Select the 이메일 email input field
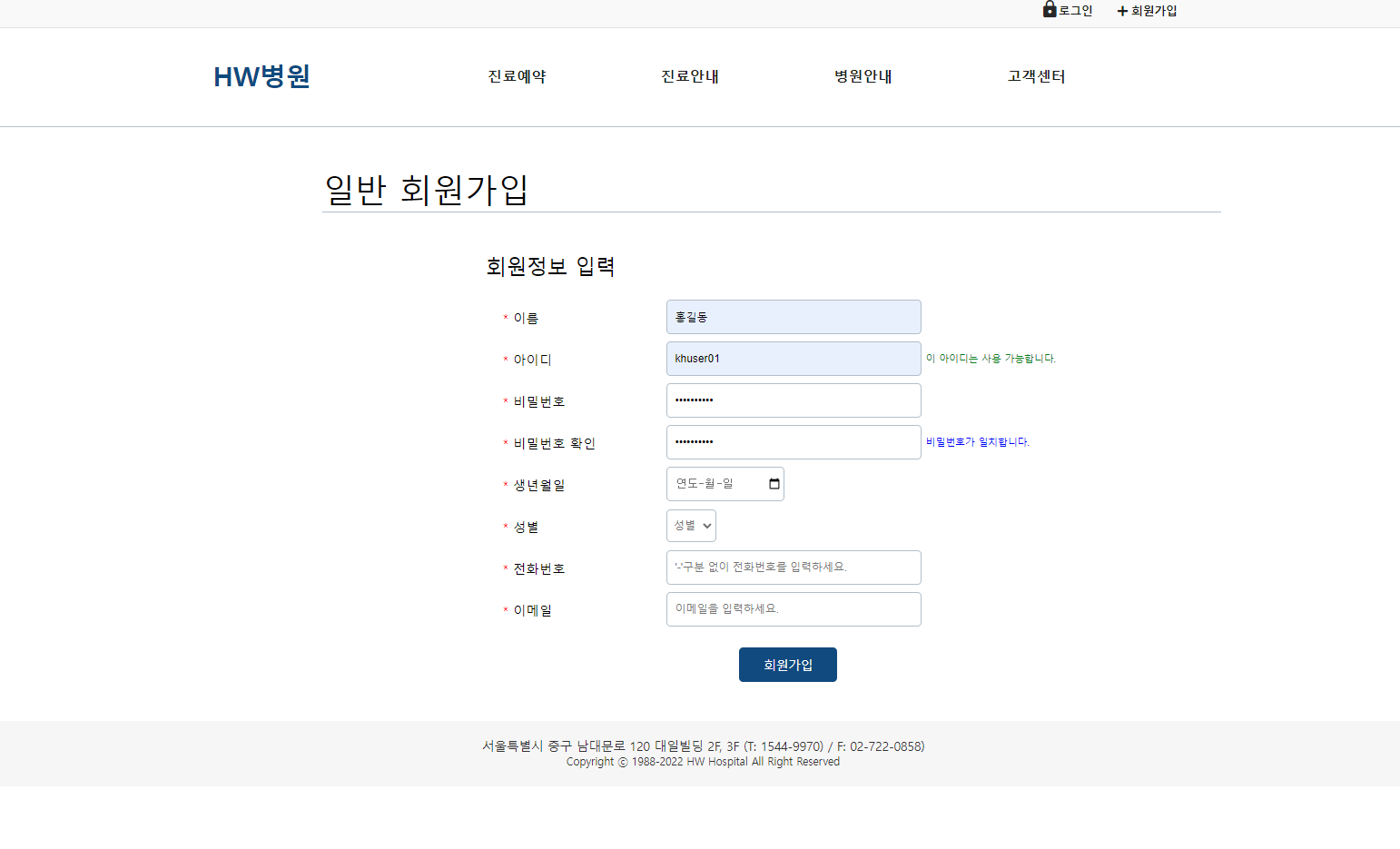The image size is (1400, 849). [x=793, y=608]
